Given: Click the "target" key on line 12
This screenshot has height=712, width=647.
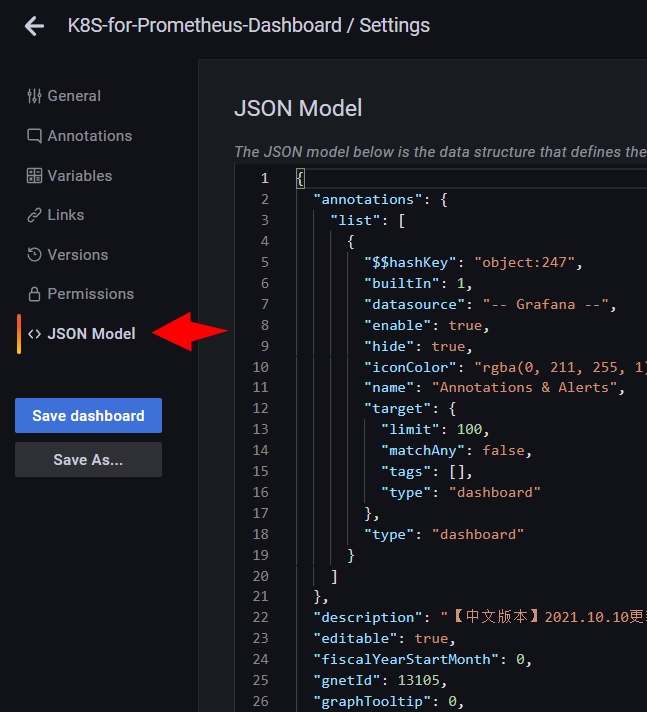Looking at the screenshot, I should 398,408.
